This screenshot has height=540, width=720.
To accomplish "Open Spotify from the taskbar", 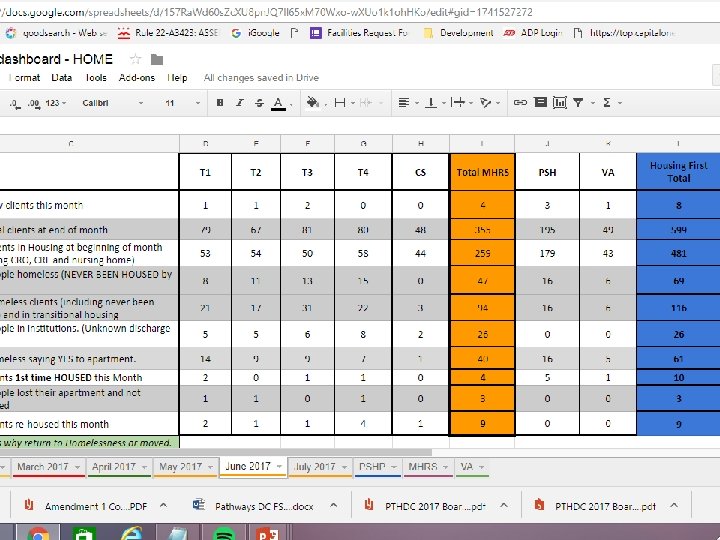I will tap(224, 534).
